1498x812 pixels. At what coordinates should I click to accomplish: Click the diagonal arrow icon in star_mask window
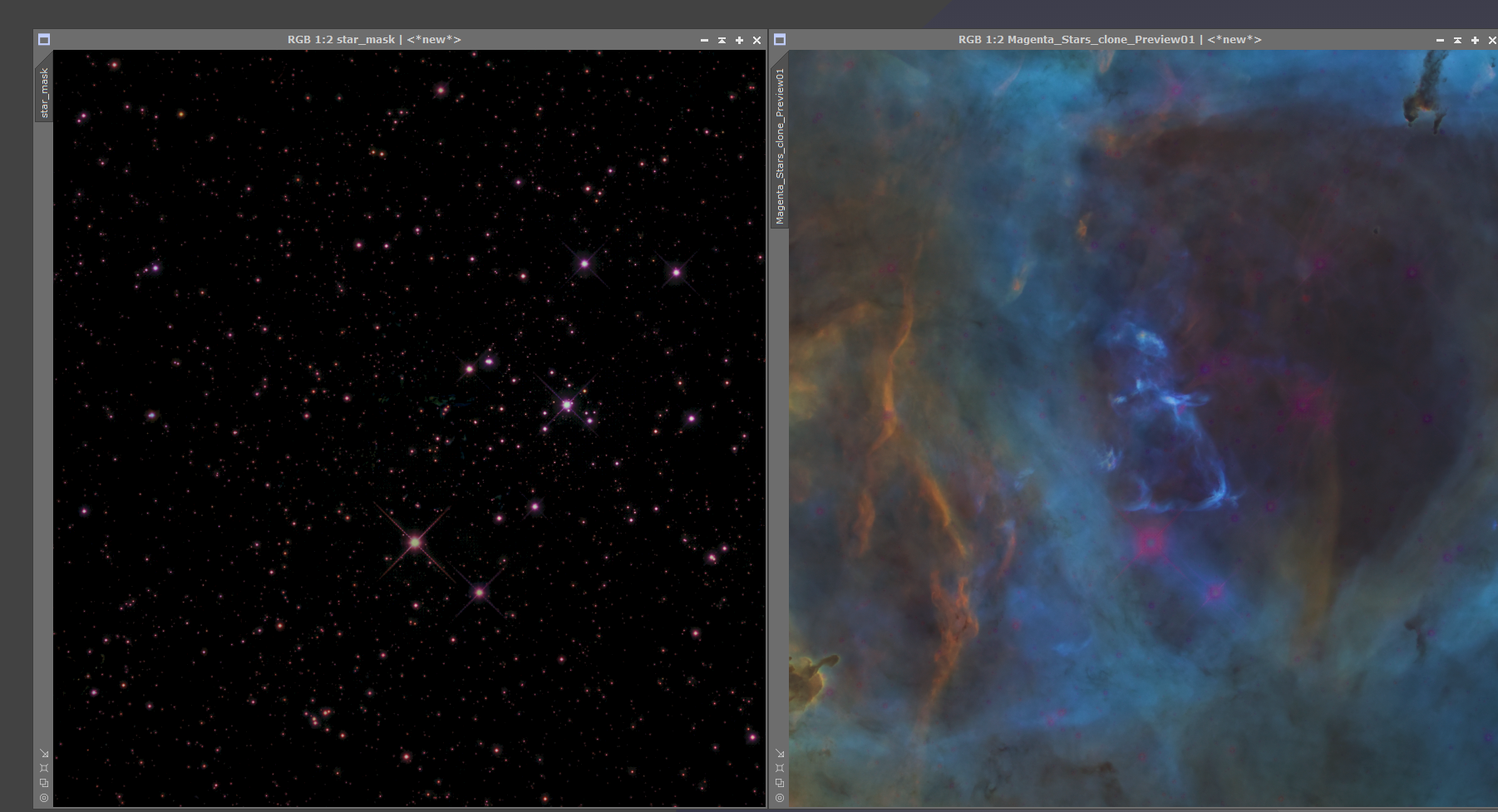(x=44, y=754)
